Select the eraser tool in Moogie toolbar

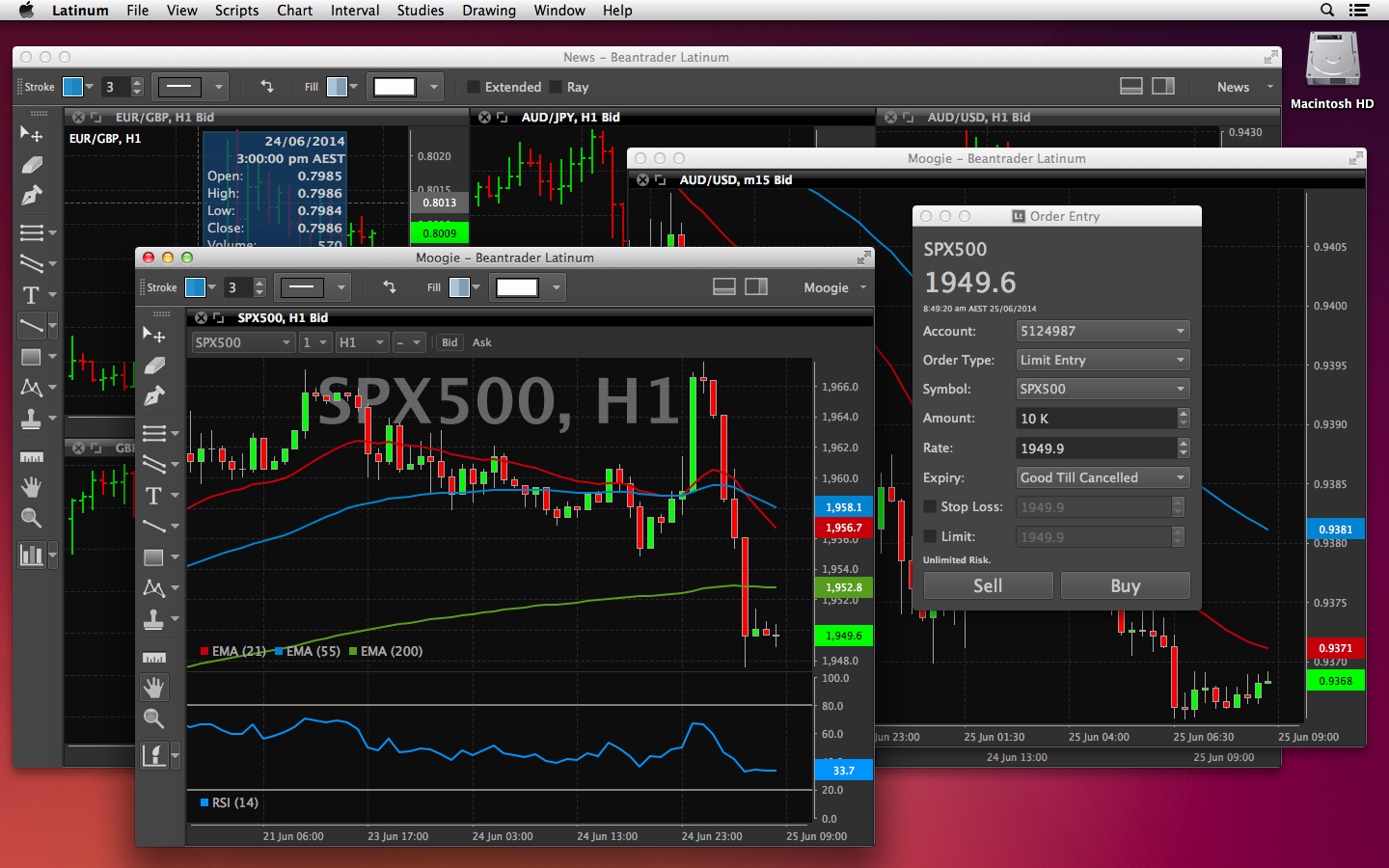click(154, 366)
